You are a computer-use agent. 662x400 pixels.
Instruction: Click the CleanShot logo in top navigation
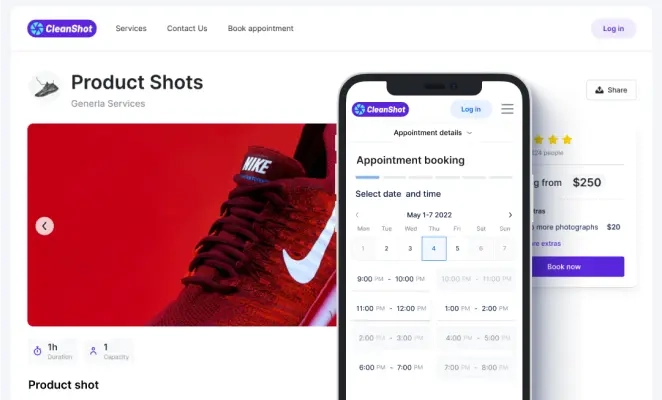pyautogui.click(x=62, y=29)
